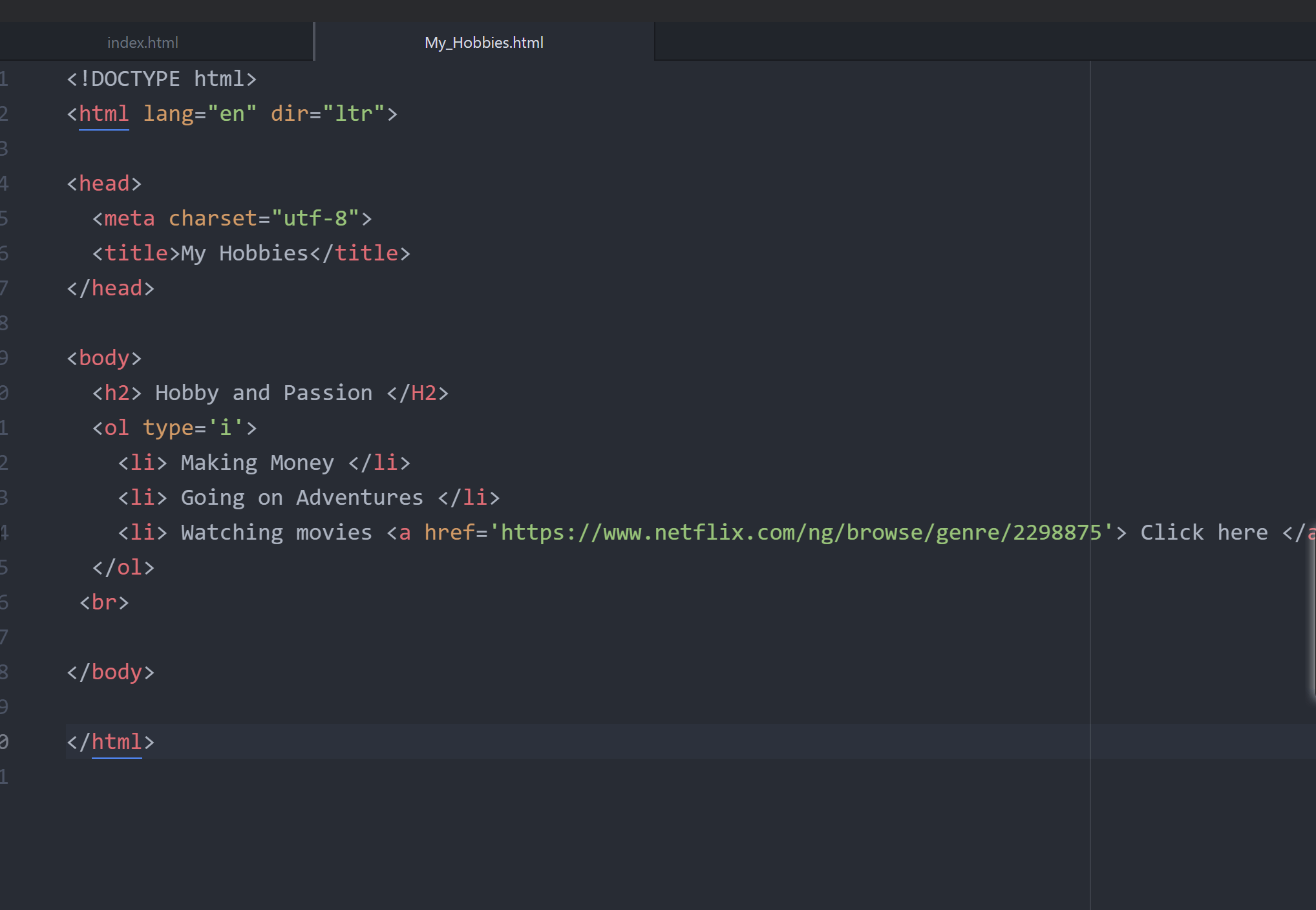Click the gutter number beside the DOCTYPE line
This screenshot has height=910, width=1316.
(4, 79)
